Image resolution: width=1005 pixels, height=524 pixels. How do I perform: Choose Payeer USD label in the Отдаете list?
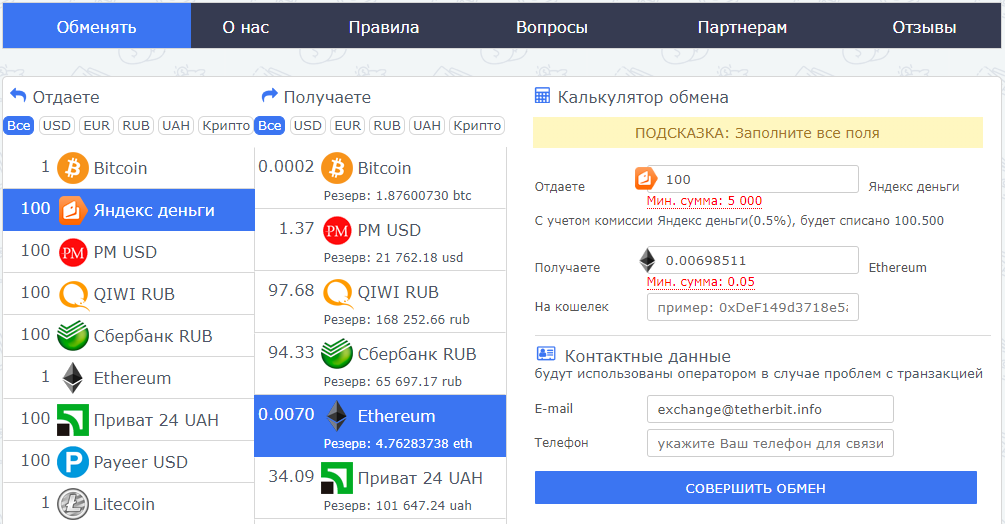[140, 462]
